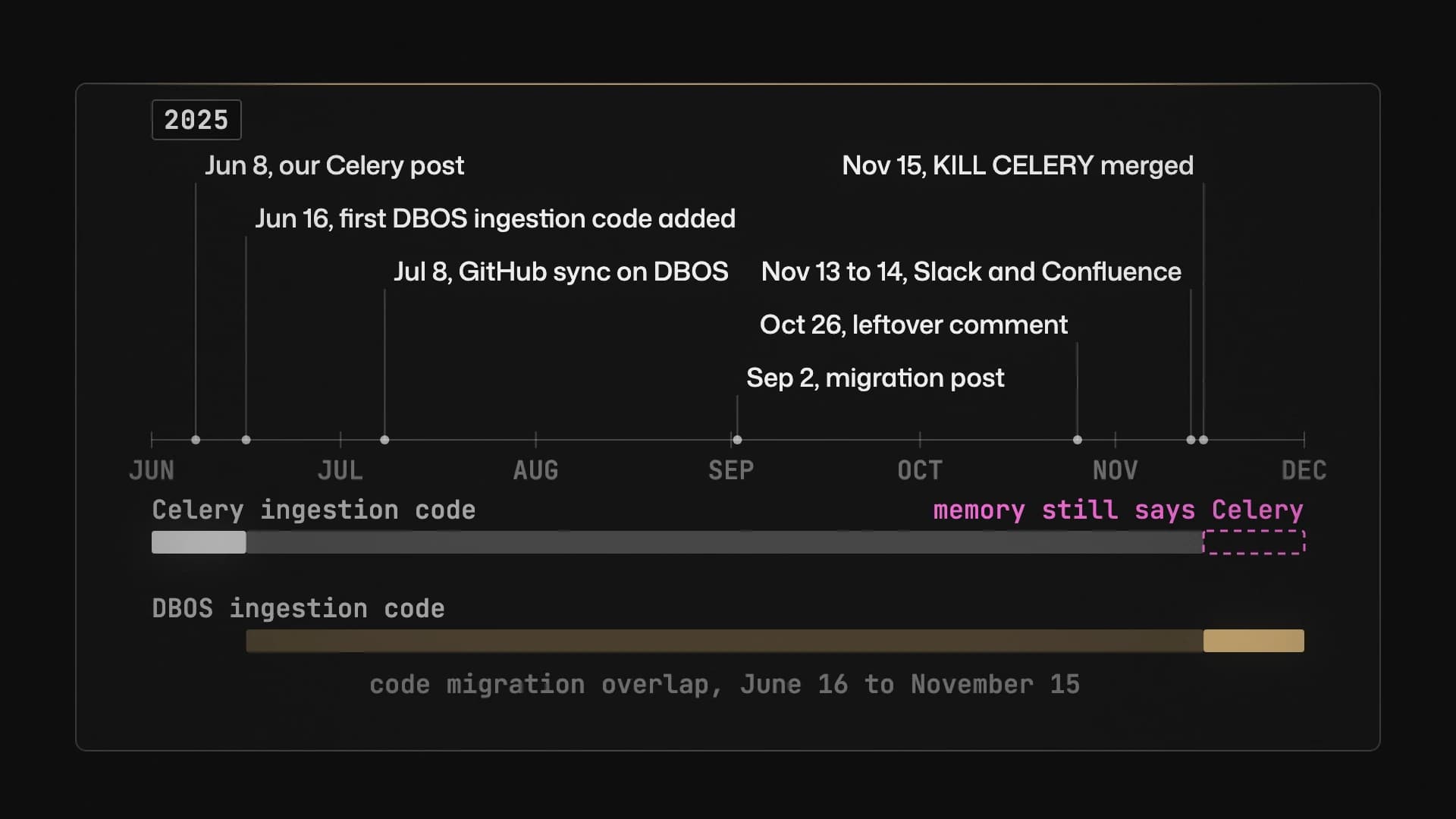The width and height of the screenshot is (1456, 819).
Task: Click pink 'memory still says Celery' text
Action: (1119, 510)
